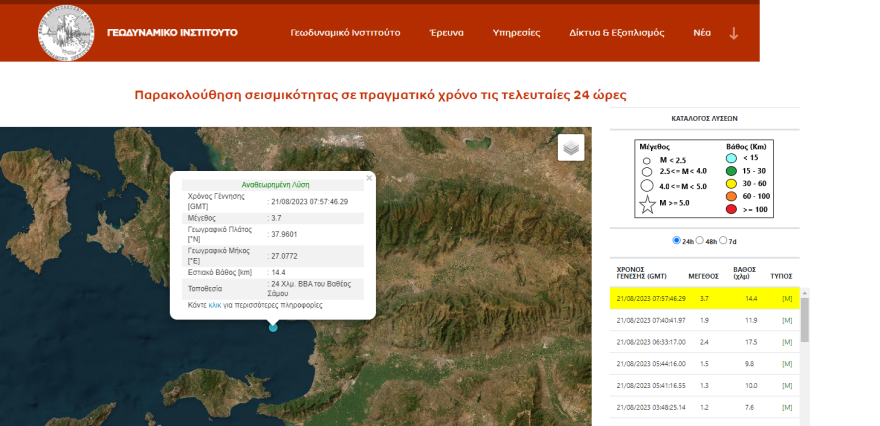Click the yellow 30 - 60 depth legend swatch
This screenshot has height=426, width=880.
tap(731, 184)
